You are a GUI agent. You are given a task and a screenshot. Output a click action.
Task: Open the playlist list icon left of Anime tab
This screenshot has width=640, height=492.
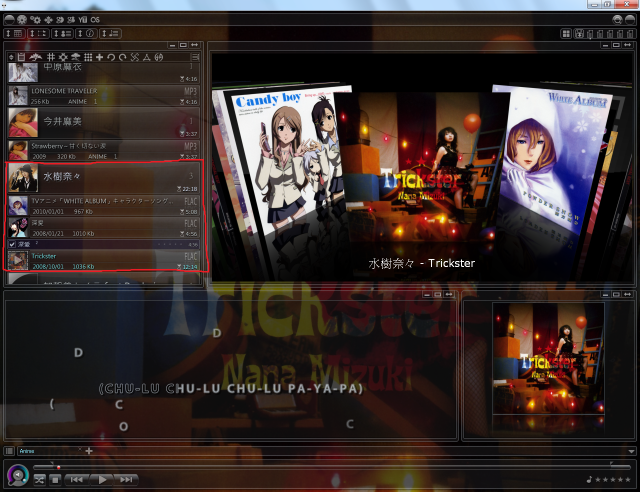pyautogui.click(x=9, y=451)
